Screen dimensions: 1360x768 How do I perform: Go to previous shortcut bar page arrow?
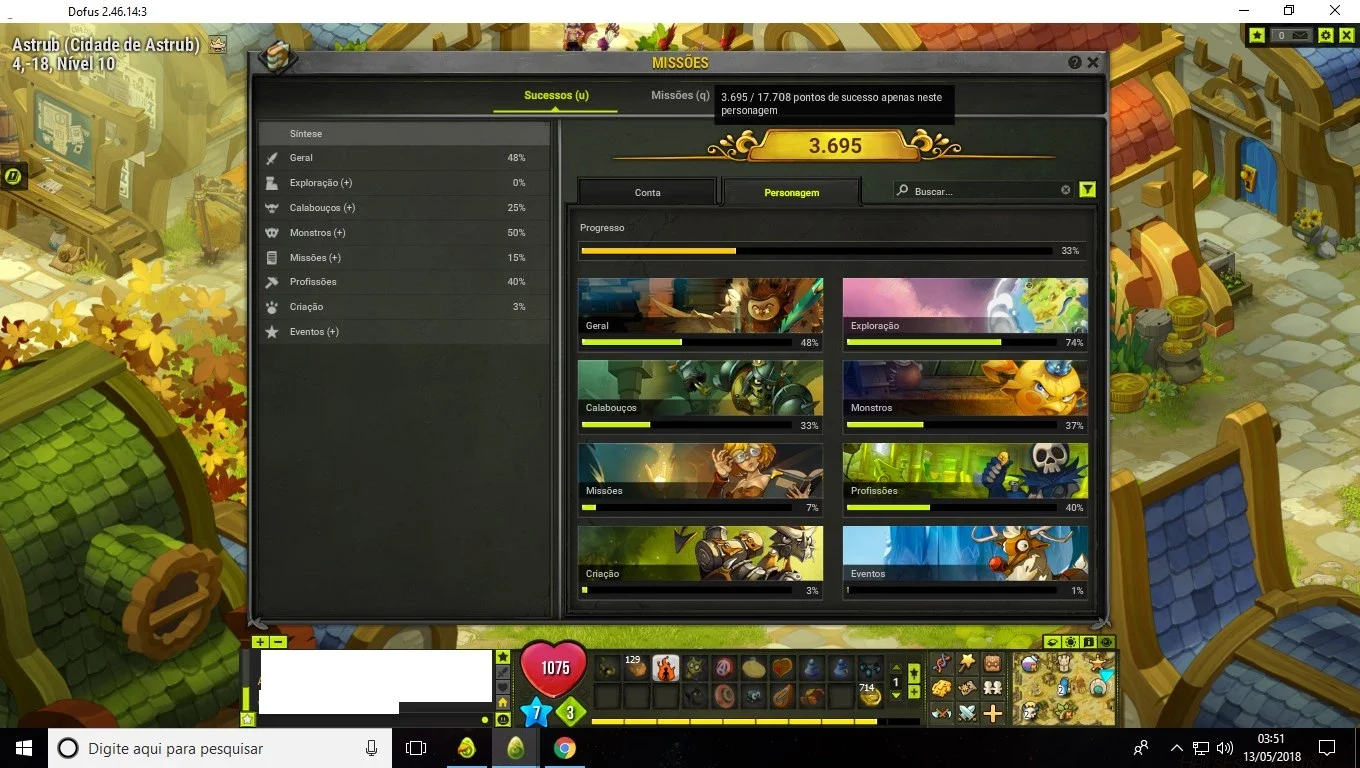tap(895, 669)
